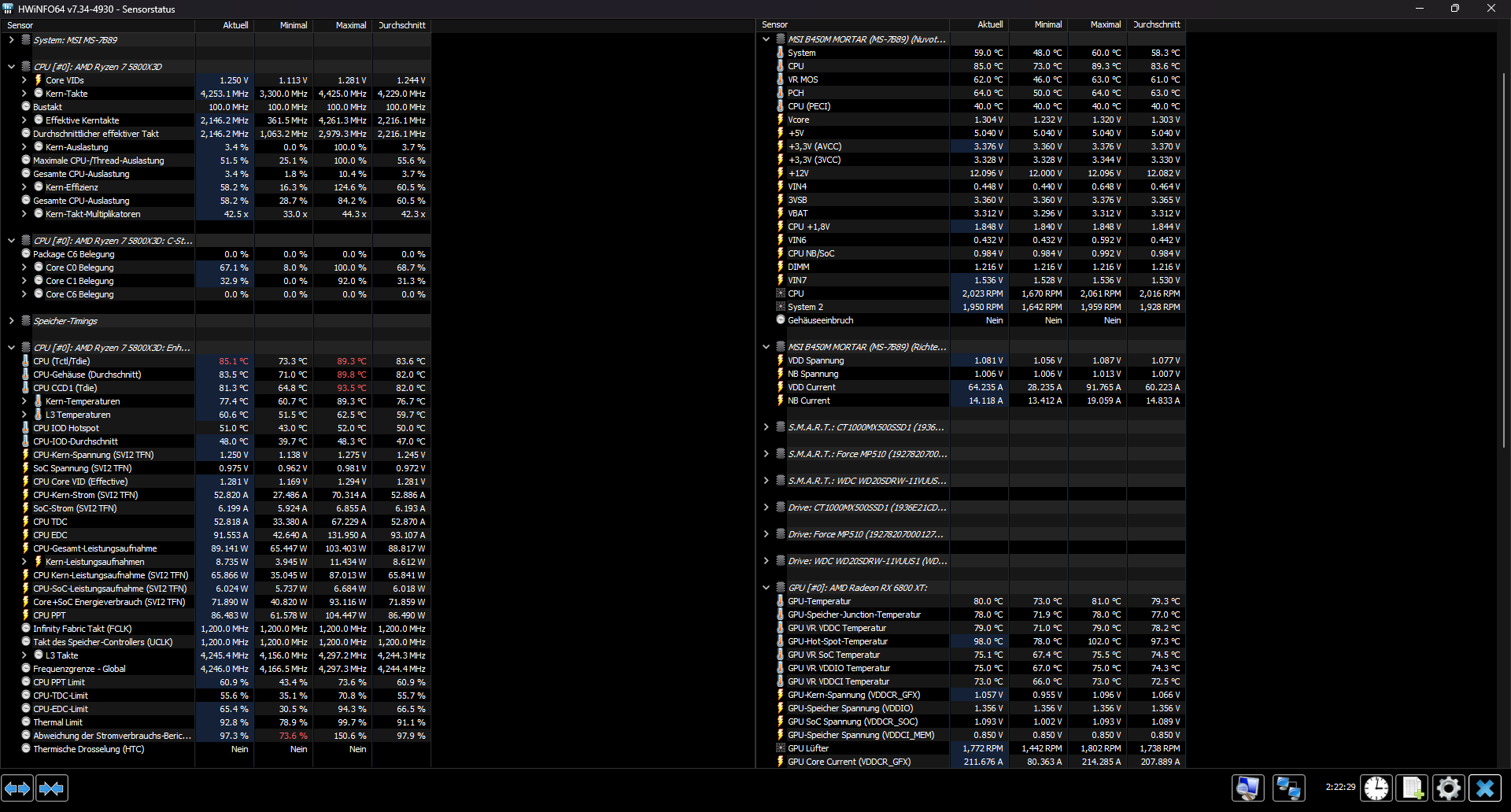1511x812 pixels.
Task: Open the system summary monitor icon
Action: [1248, 788]
